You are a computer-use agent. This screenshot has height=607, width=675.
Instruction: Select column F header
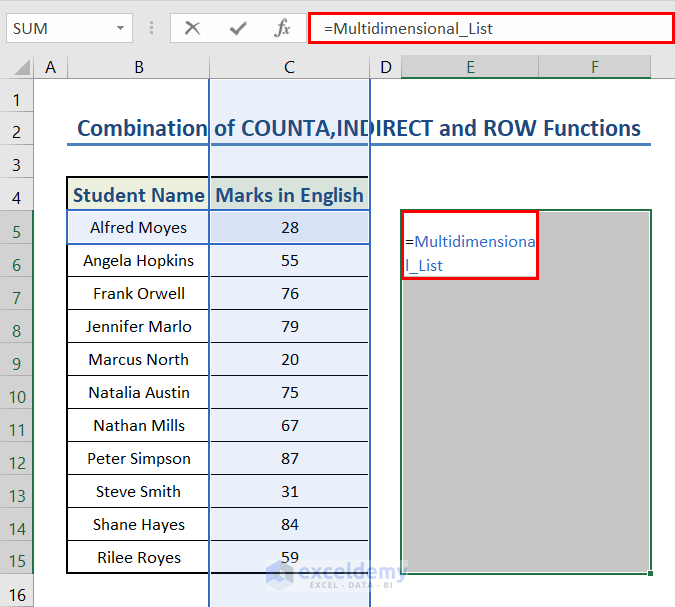[595, 67]
